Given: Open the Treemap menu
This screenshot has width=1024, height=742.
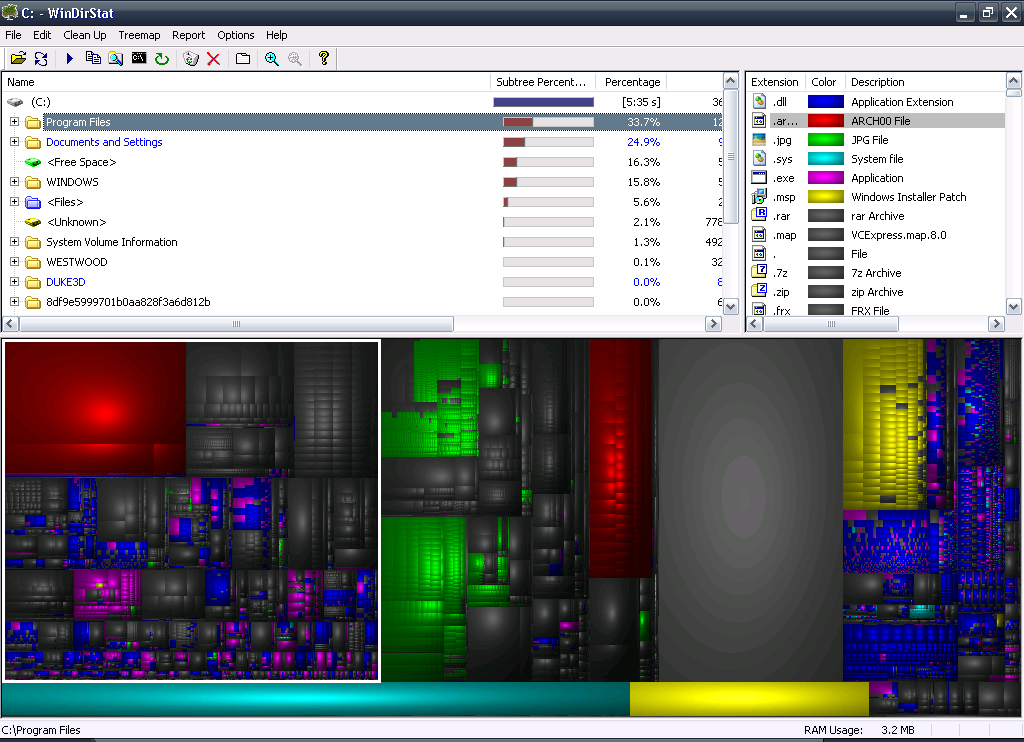Looking at the screenshot, I should [x=139, y=35].
